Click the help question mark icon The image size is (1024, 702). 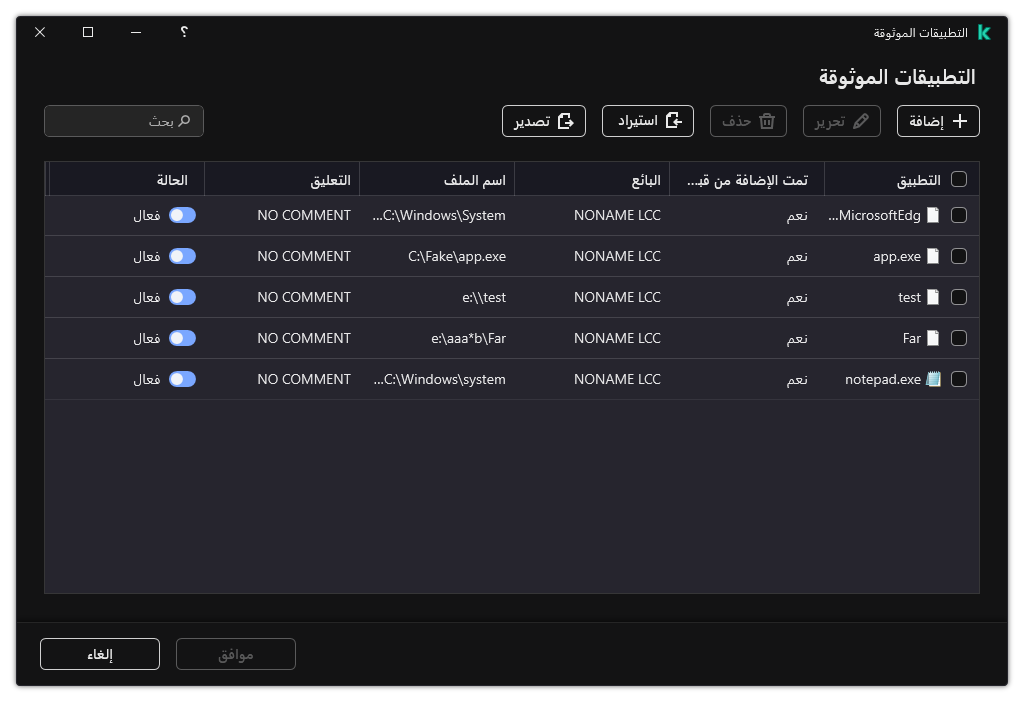[x=183, y=32]
